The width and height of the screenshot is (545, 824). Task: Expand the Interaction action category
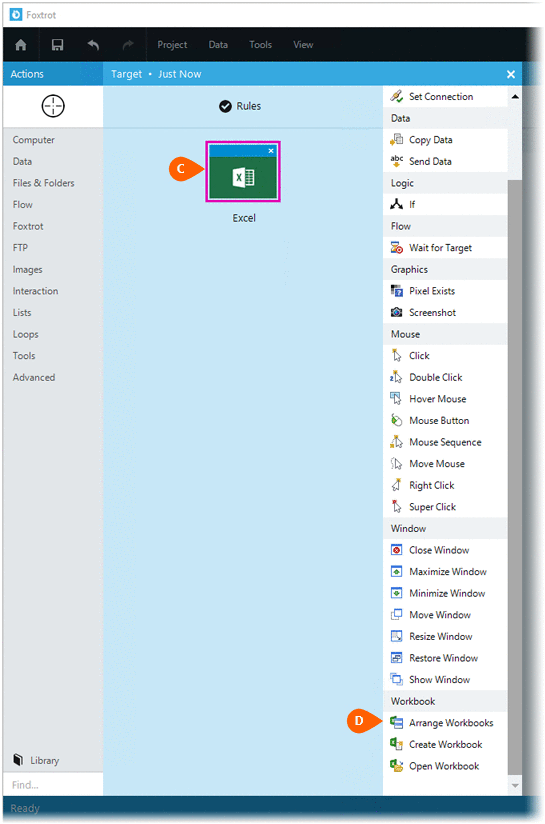pyautogui.click(x=35, y=291)
